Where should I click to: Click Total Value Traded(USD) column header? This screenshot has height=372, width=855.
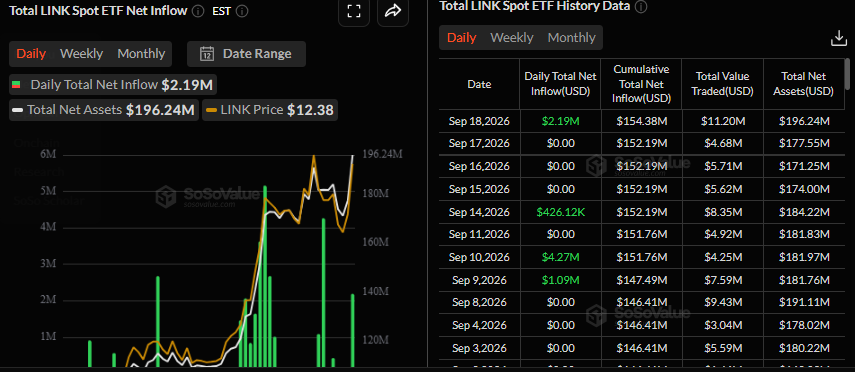click(x=722, y=85)
